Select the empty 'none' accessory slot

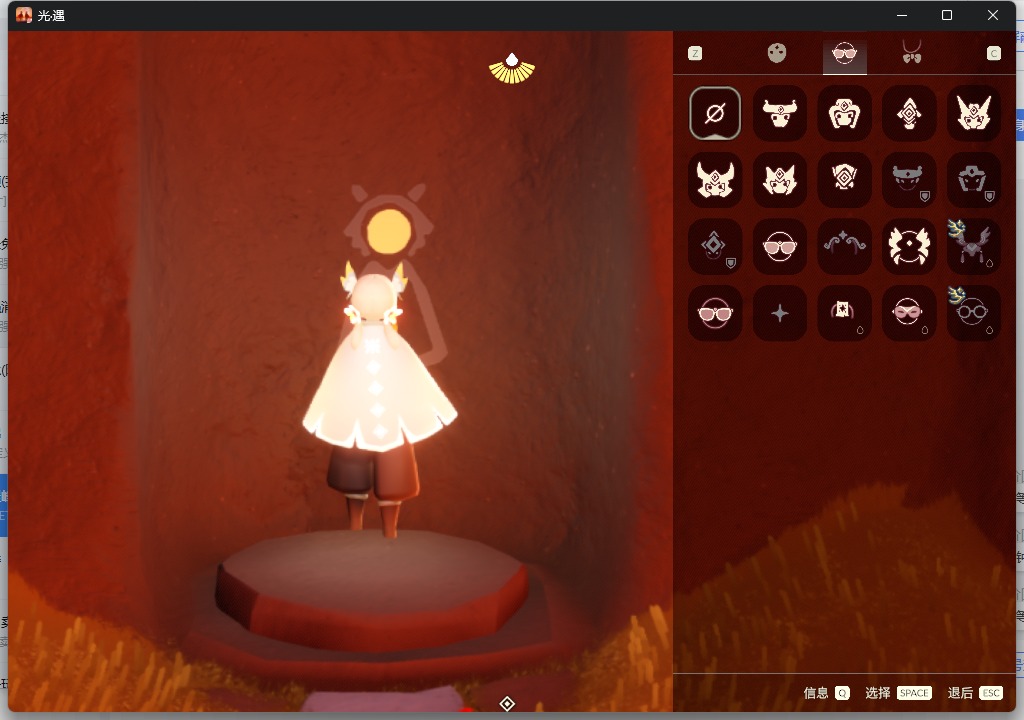click(x=715, y=113)
